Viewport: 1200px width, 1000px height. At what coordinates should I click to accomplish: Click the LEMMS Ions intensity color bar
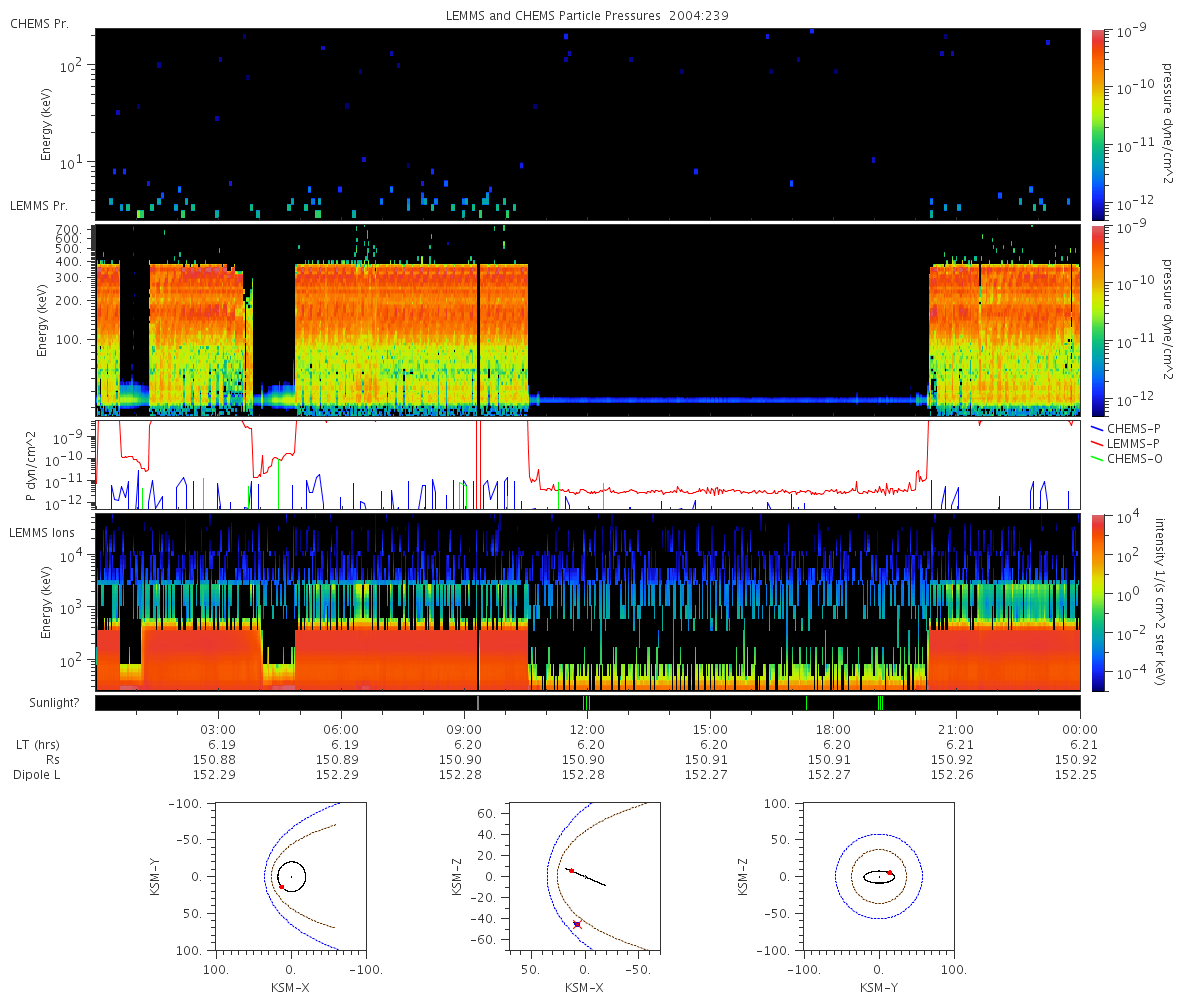pos(1098,602)
